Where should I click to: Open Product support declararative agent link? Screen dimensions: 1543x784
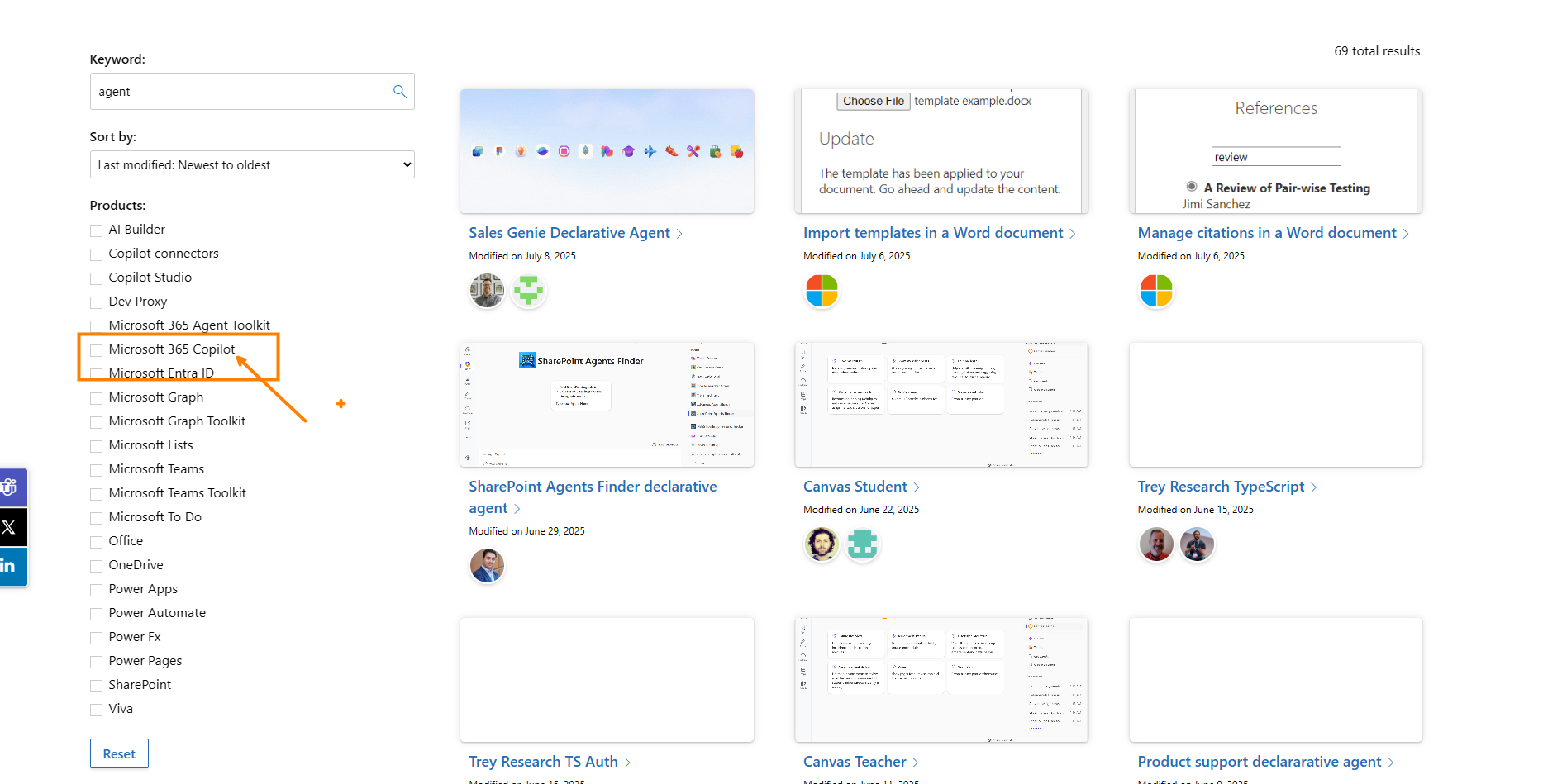click(1260, 762)
